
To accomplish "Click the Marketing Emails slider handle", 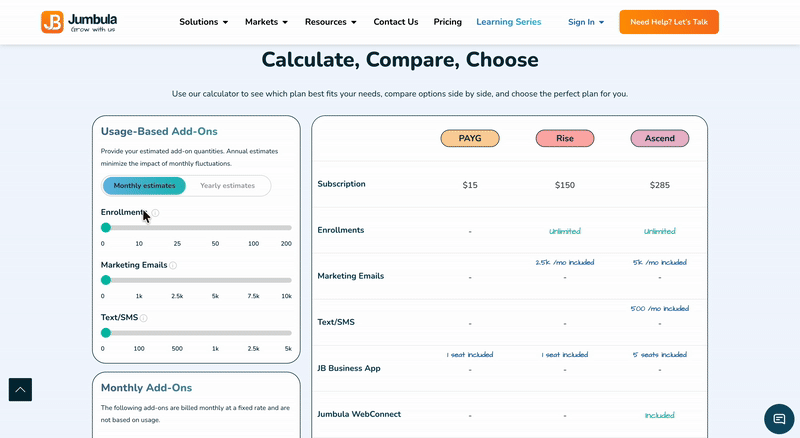I will point(106,280).
